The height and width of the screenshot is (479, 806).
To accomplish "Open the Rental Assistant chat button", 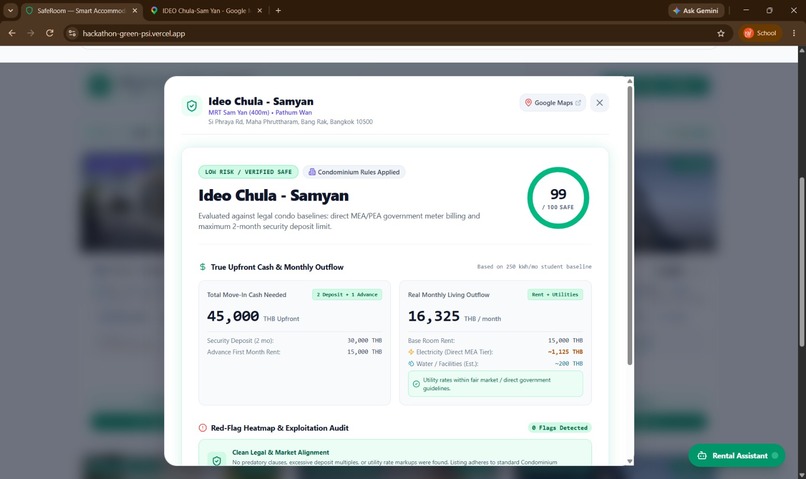I will pyautogui.click(x=737, y=455).
